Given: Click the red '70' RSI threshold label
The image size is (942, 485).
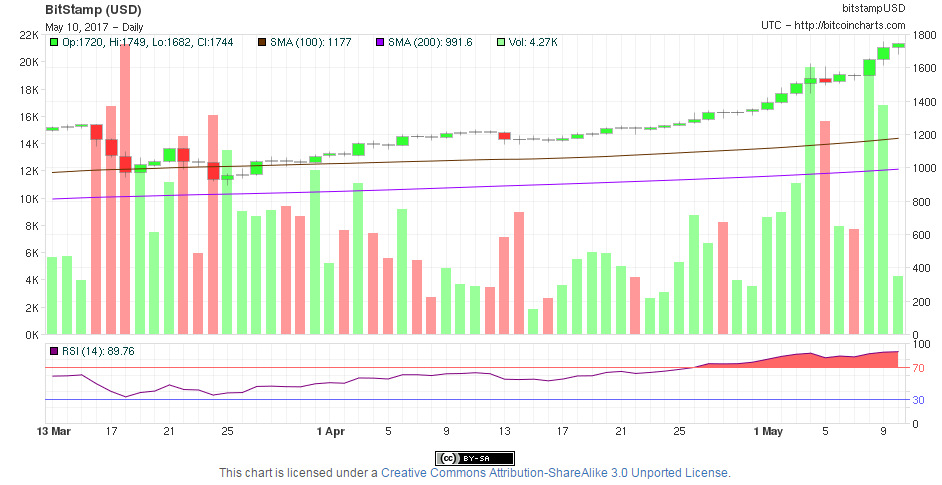Looking at the screenshot, I should [919, 368].
